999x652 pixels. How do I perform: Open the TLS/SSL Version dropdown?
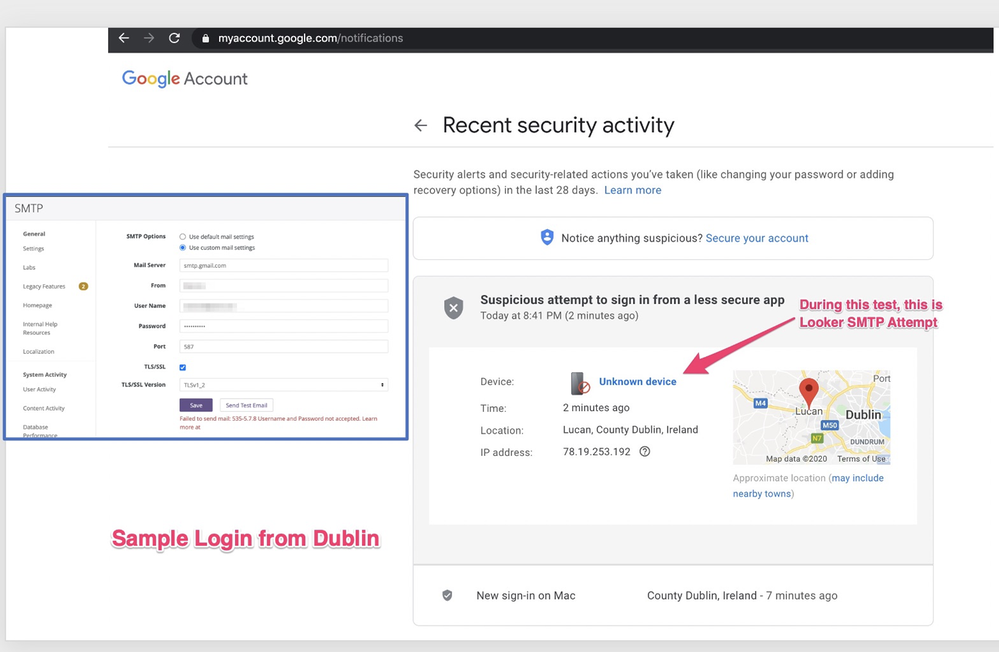(x=284, y=385)
